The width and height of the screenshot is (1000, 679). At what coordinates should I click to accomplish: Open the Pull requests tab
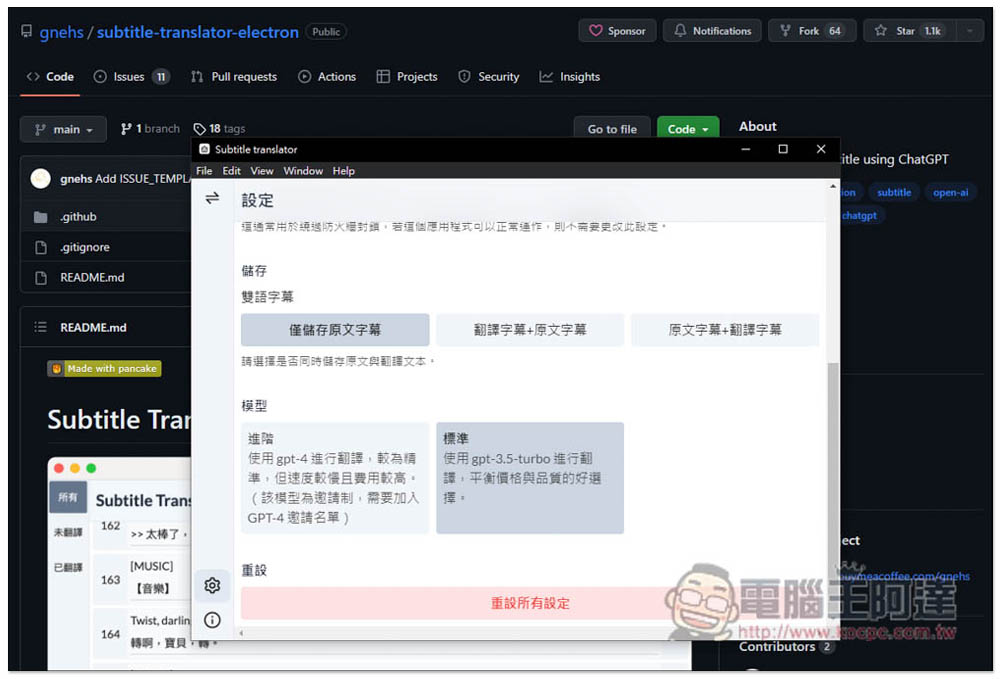(x=234, y=77)
